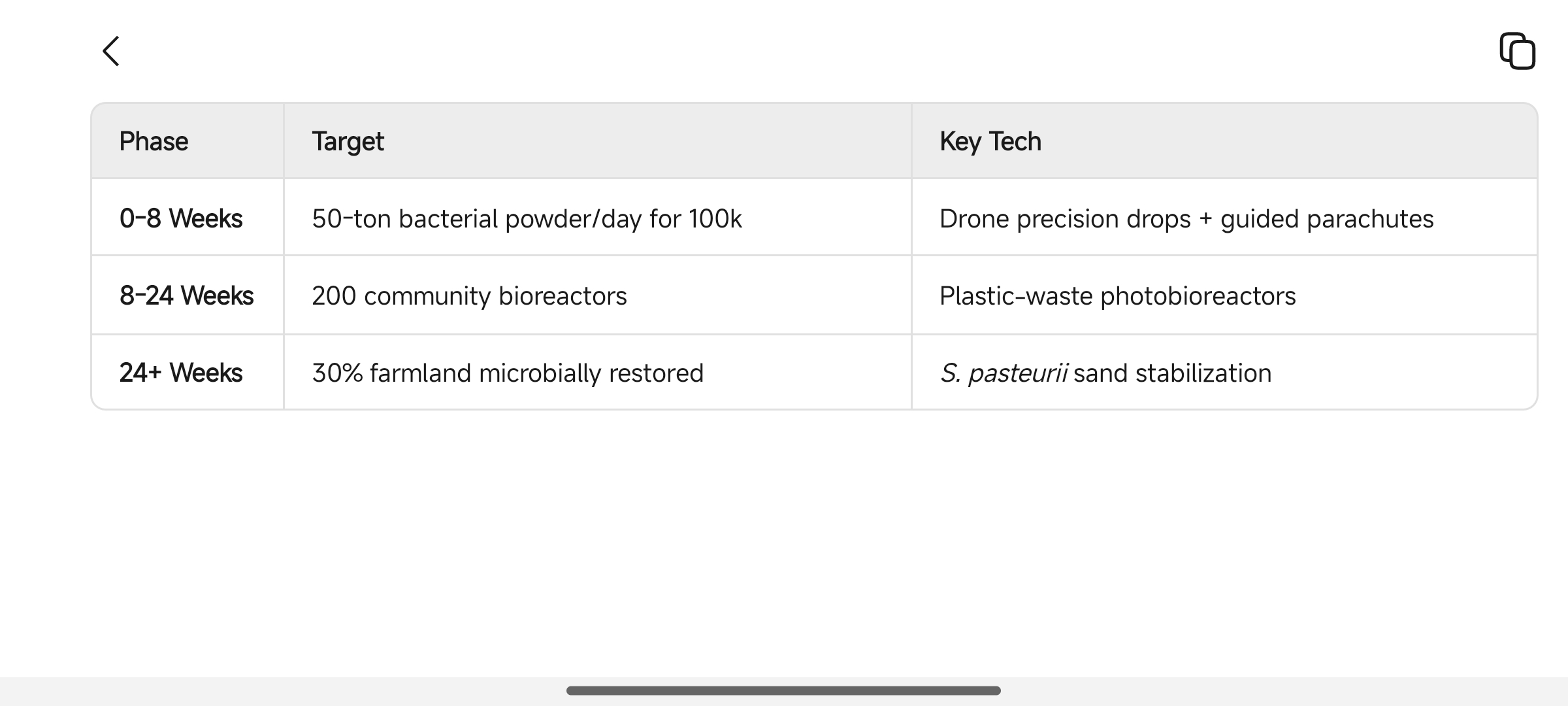The width and height of the screenshot is (1568, 706).
Task: Tap the home indicator bar
Action: pos(783,690)
